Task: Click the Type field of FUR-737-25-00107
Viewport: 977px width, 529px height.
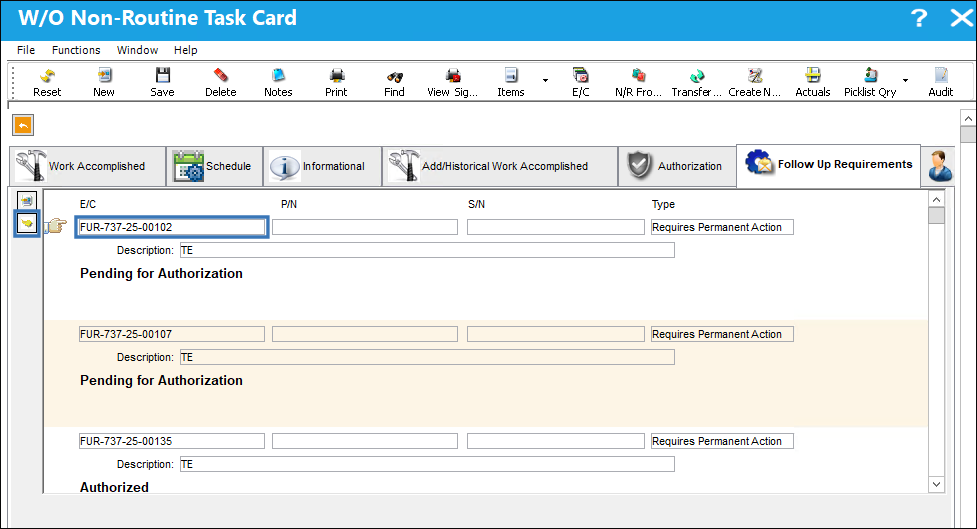Action: click(x=722, y=334)
